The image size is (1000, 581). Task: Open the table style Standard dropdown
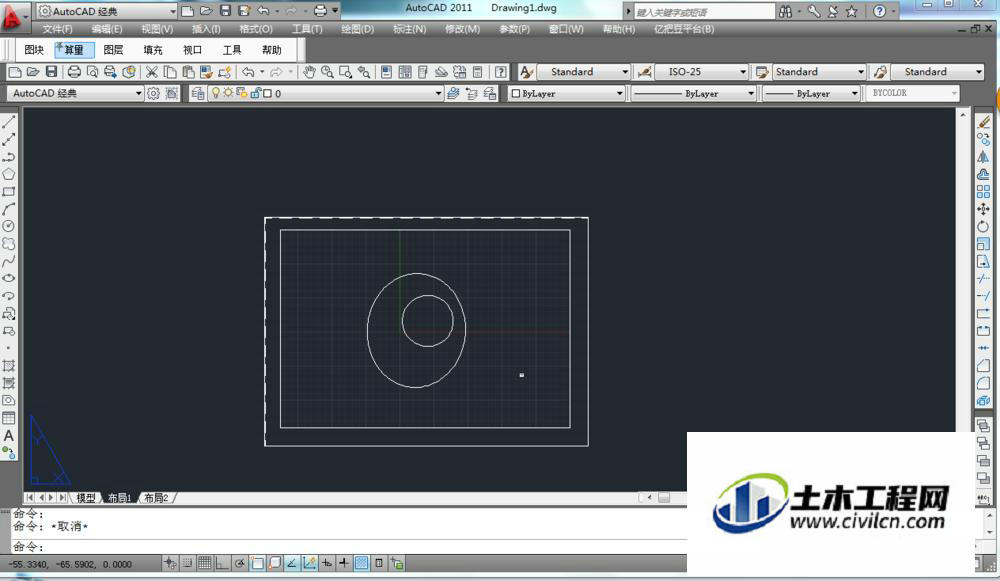pyautogui.click(x=819, y=72)
